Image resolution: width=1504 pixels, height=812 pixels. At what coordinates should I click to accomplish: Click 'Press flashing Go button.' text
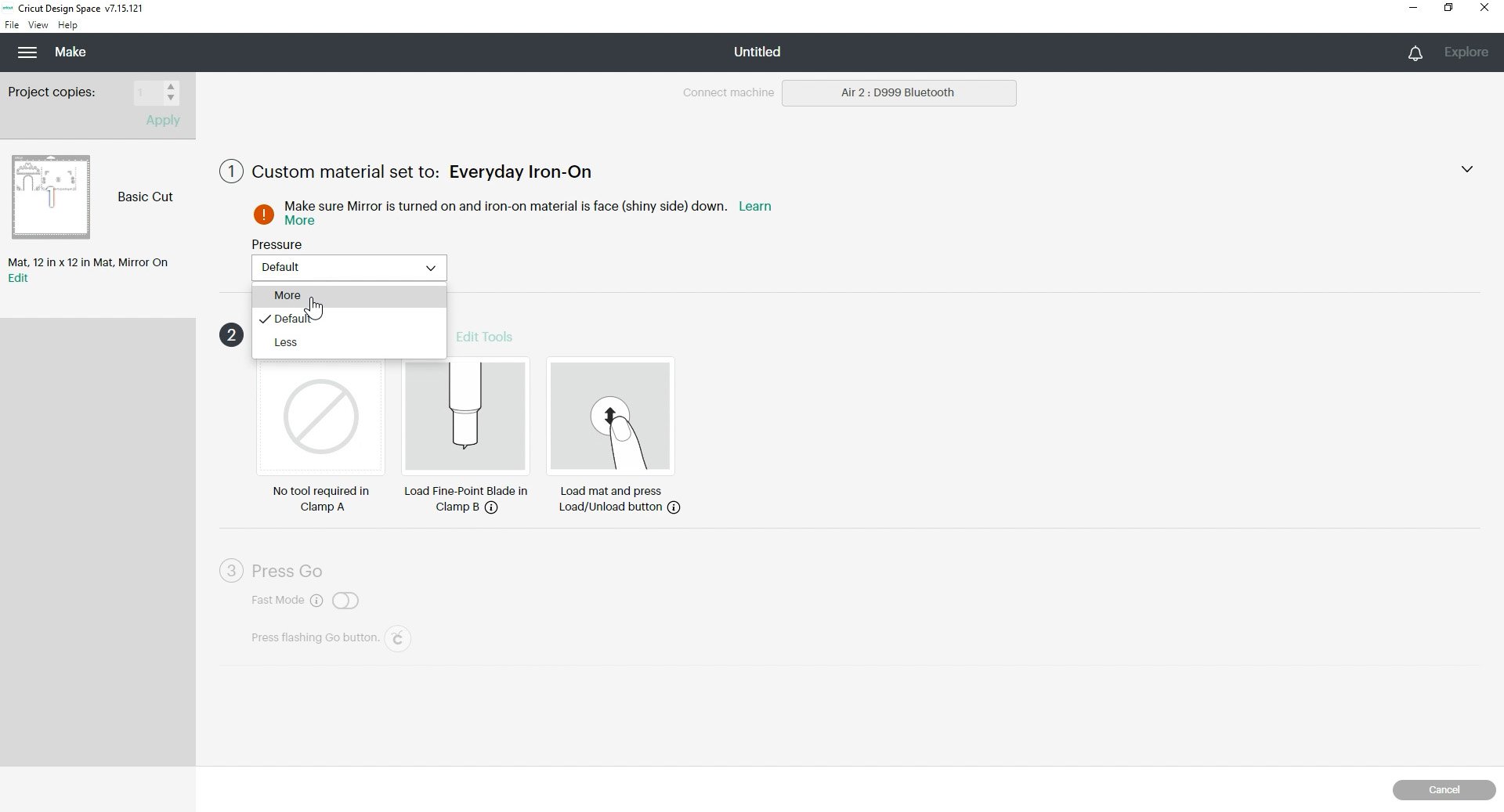(315, 638)
